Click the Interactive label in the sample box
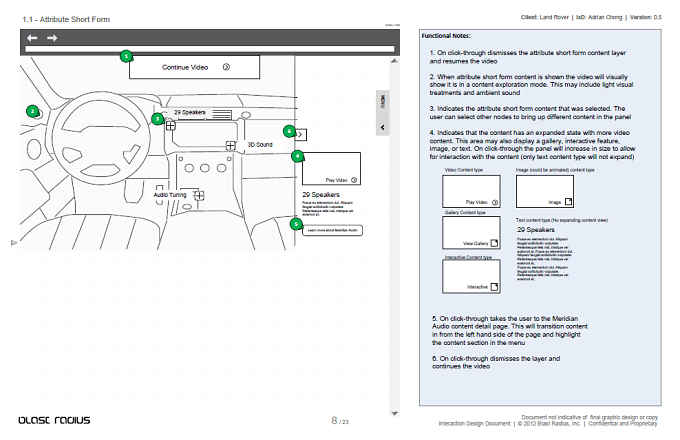The height and width of the screenshot is (440, 680). [477, 287]
